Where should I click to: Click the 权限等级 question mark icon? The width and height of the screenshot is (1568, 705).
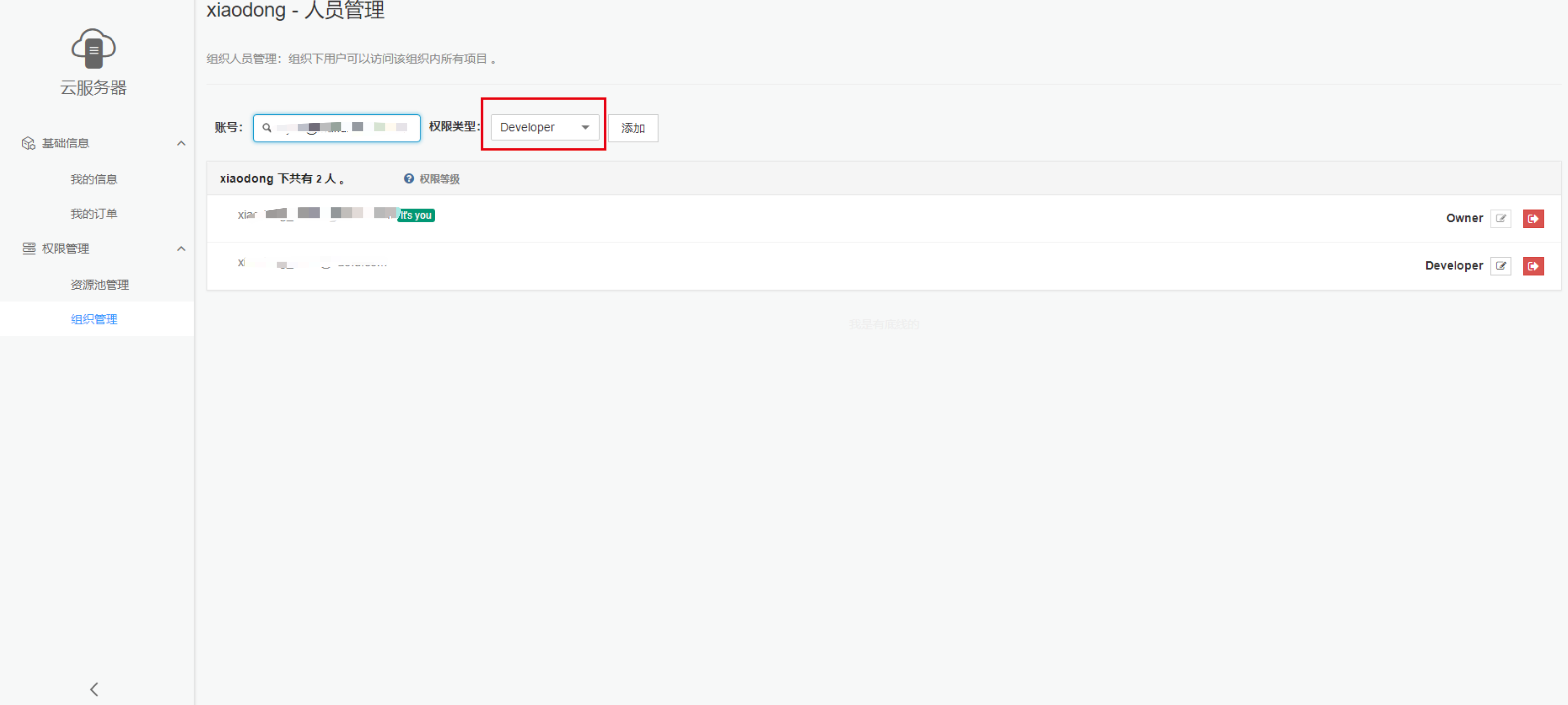pos(409,178)
